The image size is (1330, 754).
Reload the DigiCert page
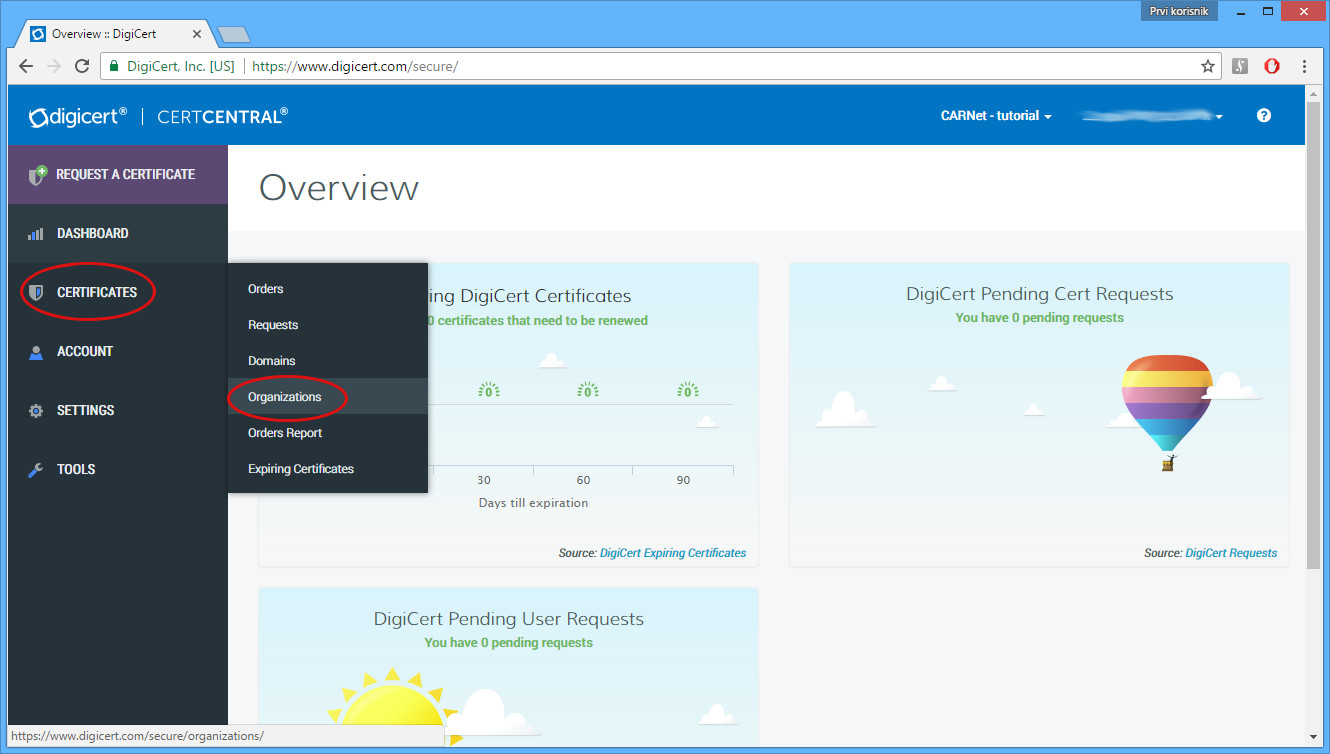pos(82,66)
